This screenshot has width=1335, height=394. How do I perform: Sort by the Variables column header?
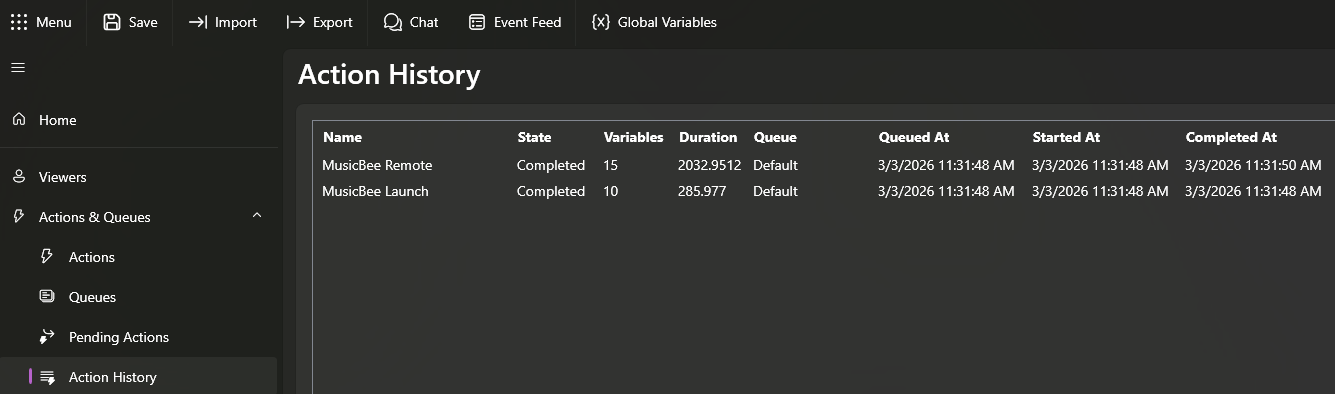[x=633, y=137]
